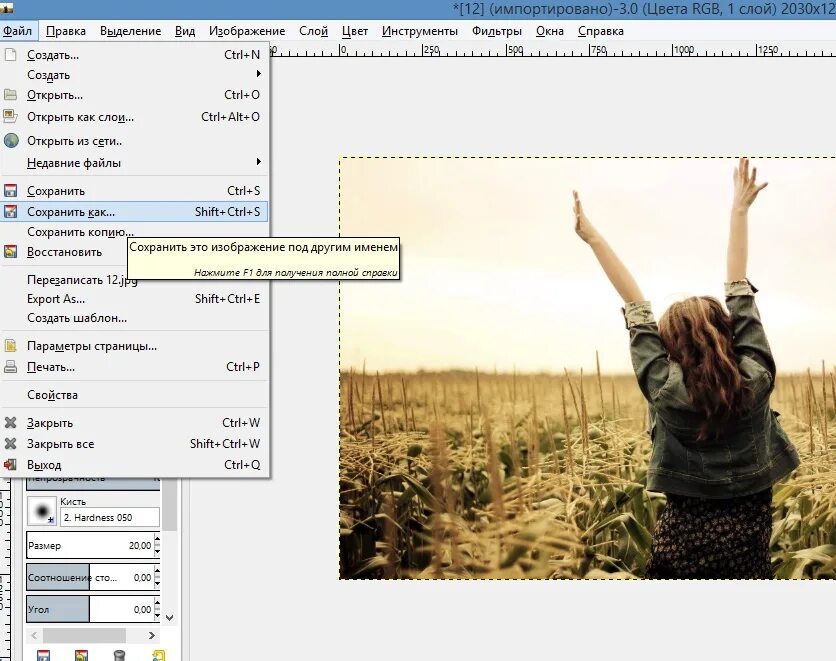This screenshot has width=836, height=661.
Task: Click tool options vertical scrollbar thumb
Action: click(170, 504)
